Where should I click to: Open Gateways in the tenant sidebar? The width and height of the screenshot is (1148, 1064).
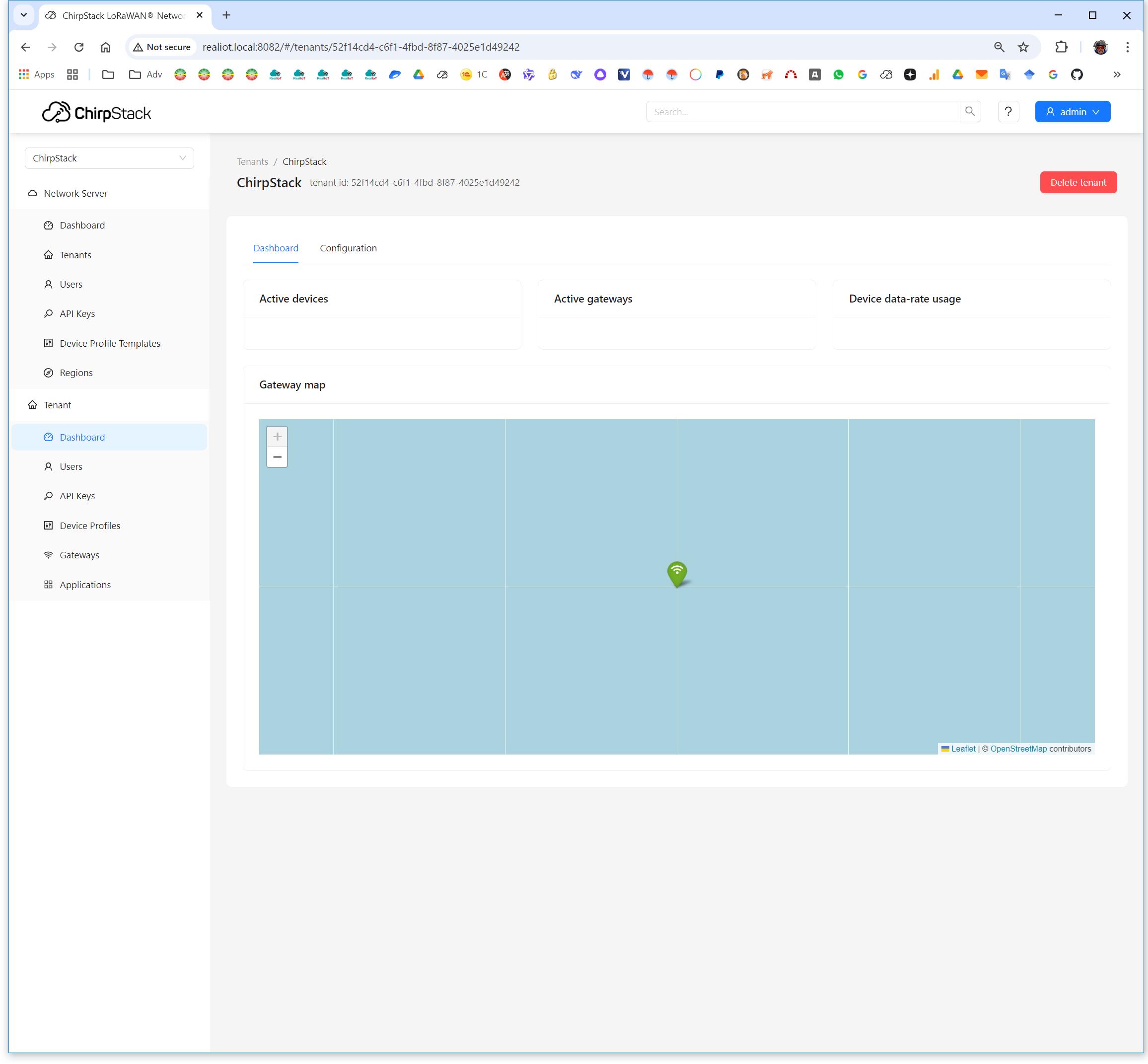click(x=79, y=555)
